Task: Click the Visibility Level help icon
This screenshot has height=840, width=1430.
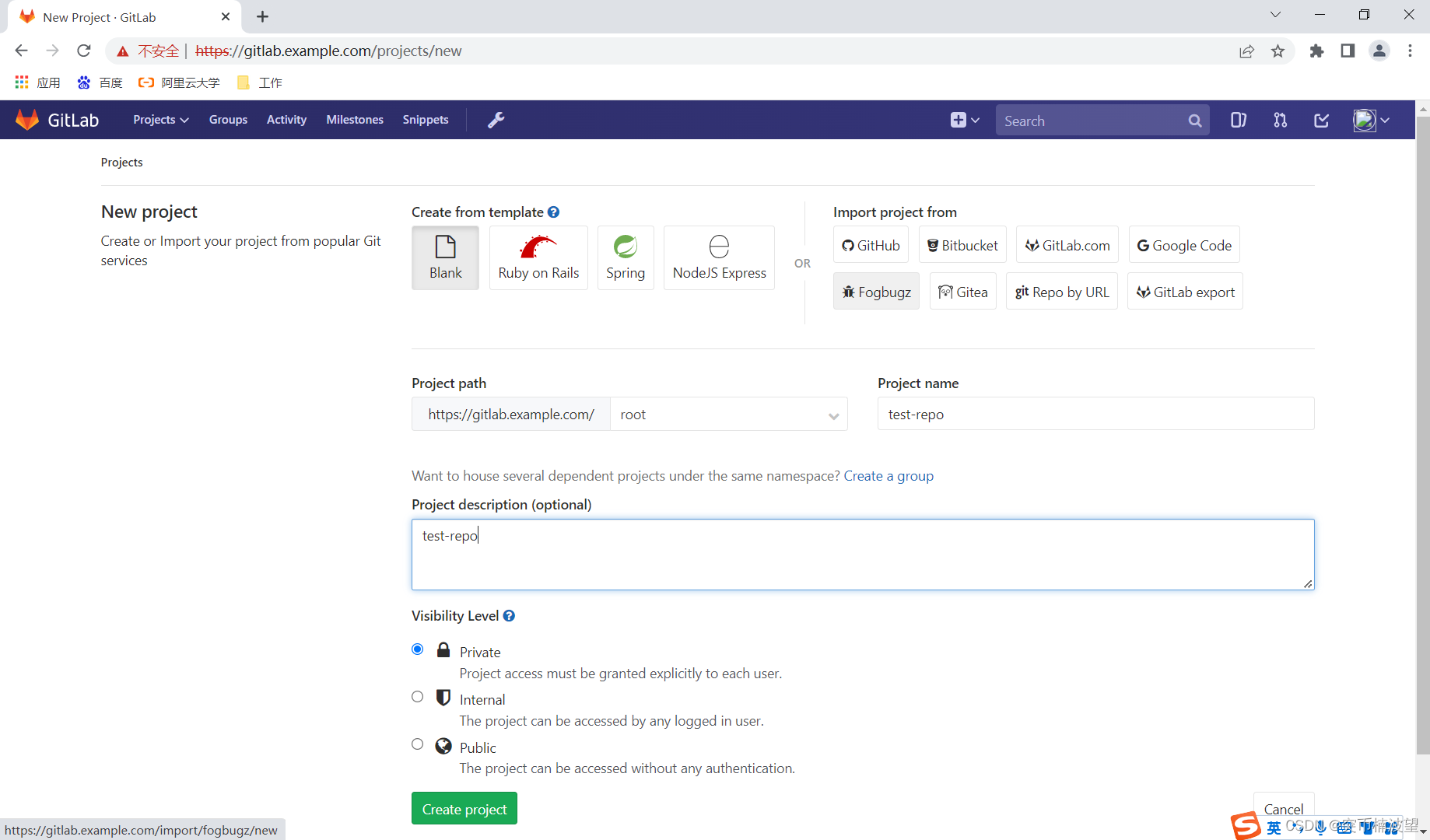Action: coord(509,616)
